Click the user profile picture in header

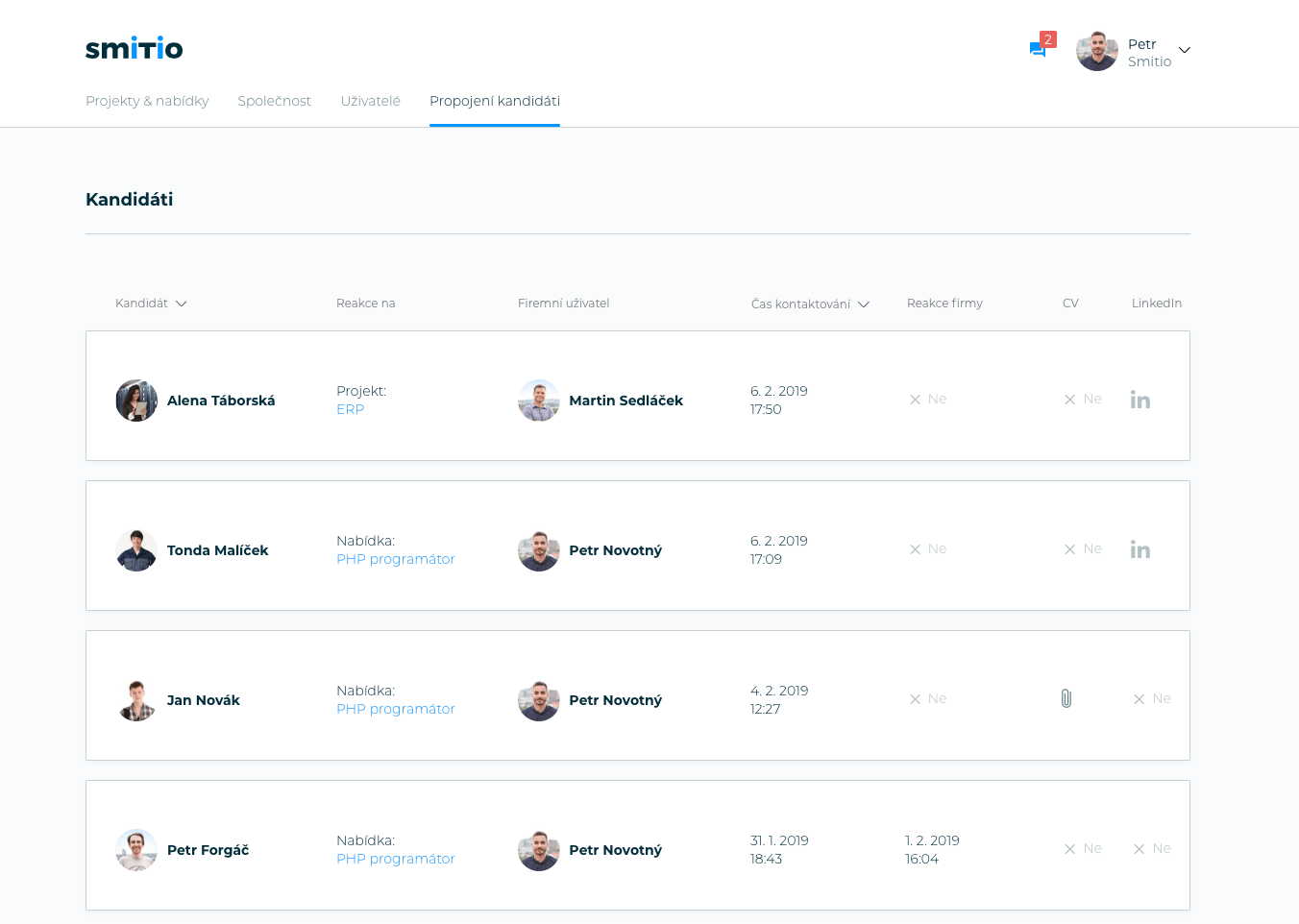coord(1096,51)
